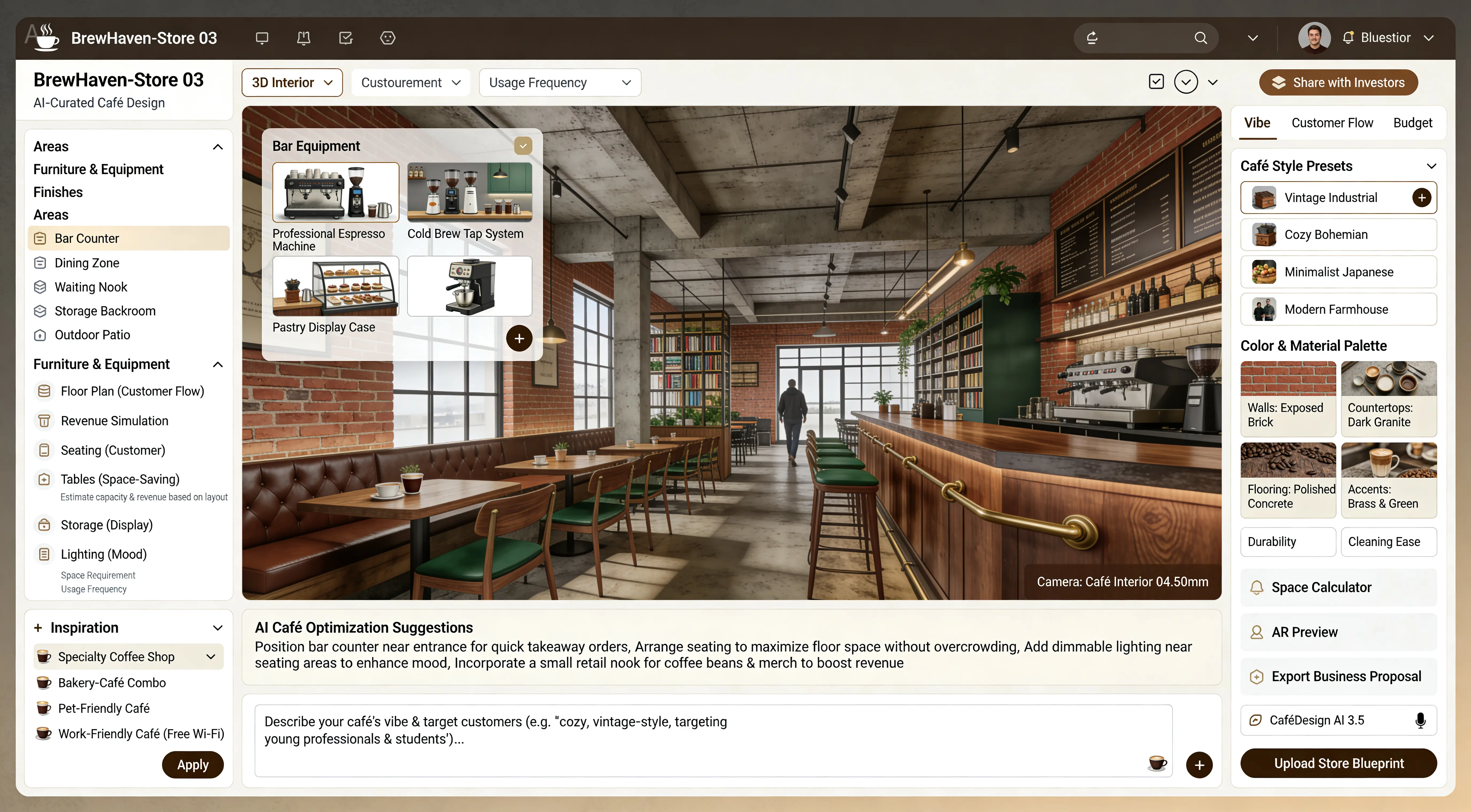Launch AR Preview mode
This screenshot has width=1471, height=812.
pos(1305,632)
